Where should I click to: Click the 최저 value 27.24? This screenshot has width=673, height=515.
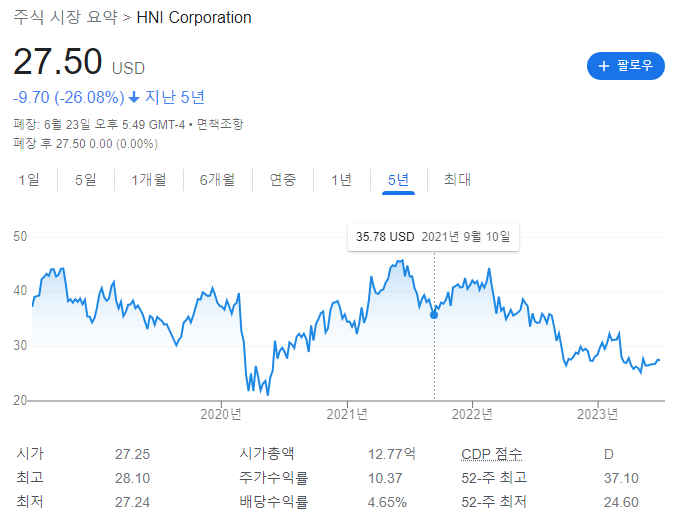(x=132, y=502)
